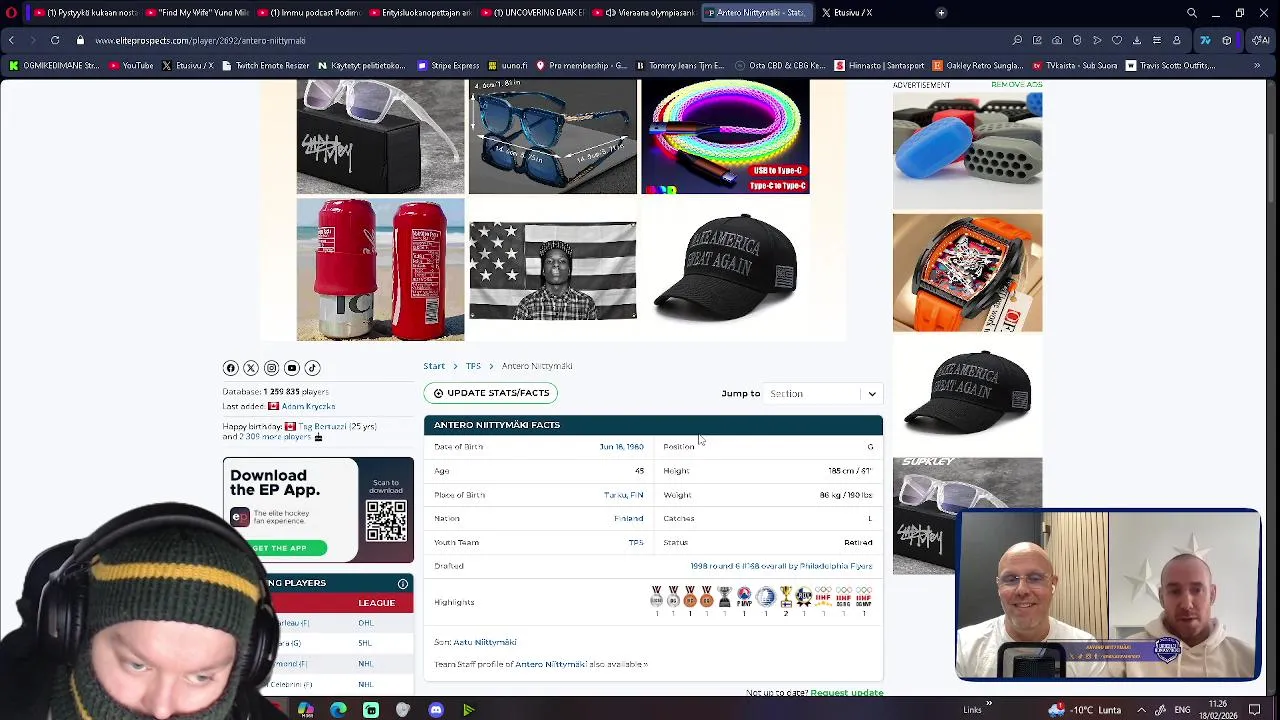
Task: Open the red soda cans advertisement
Action: click(x=380, y=269)
